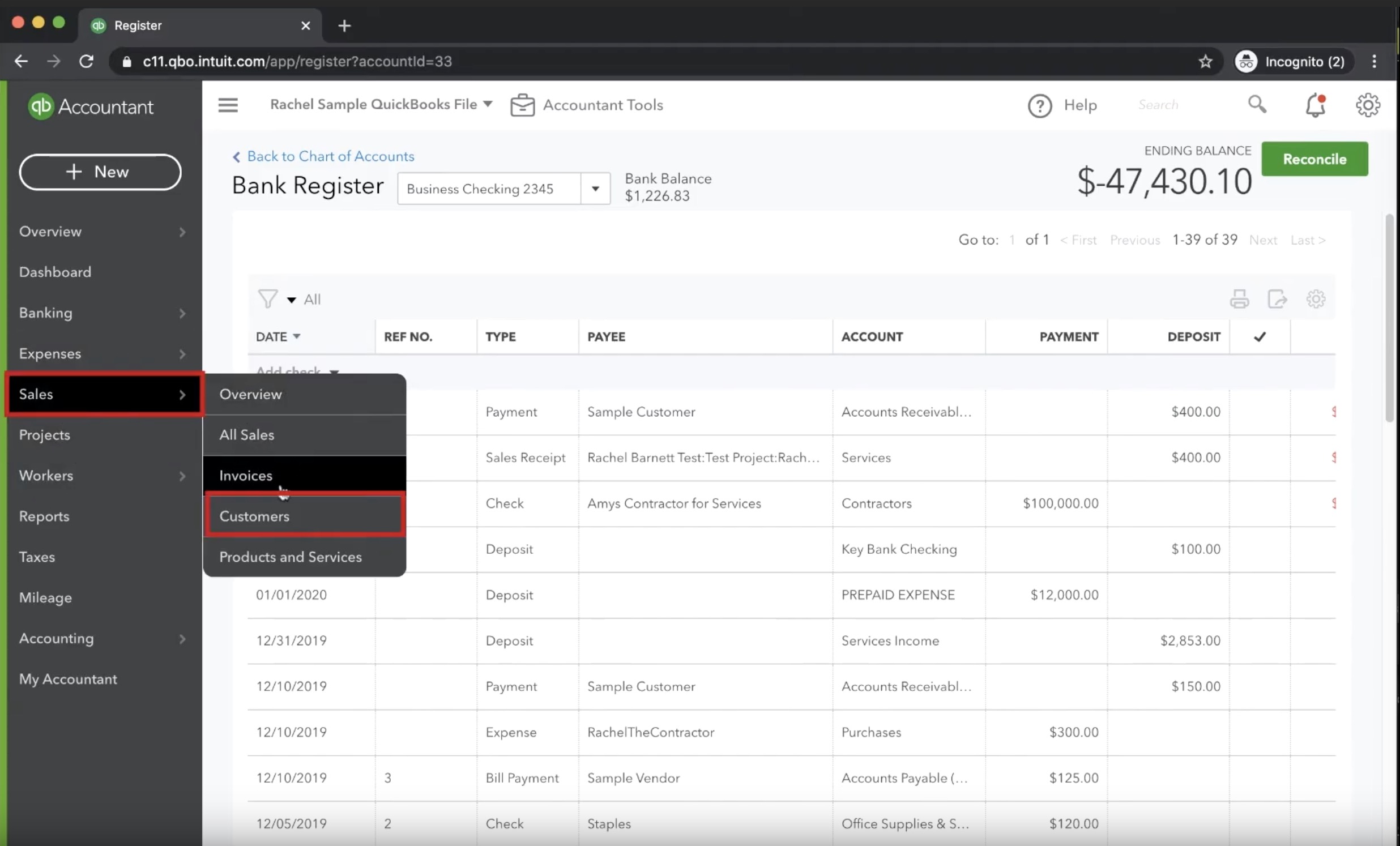The width and height of the screenshot is (1400, 846).
Task: Open Dashboard in the sidebar
Action: tap(55, 272)
